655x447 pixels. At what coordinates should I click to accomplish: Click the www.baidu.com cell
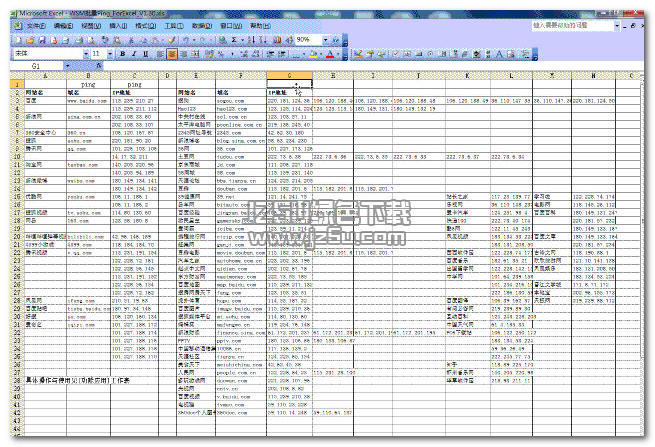(x=88, y=100)
